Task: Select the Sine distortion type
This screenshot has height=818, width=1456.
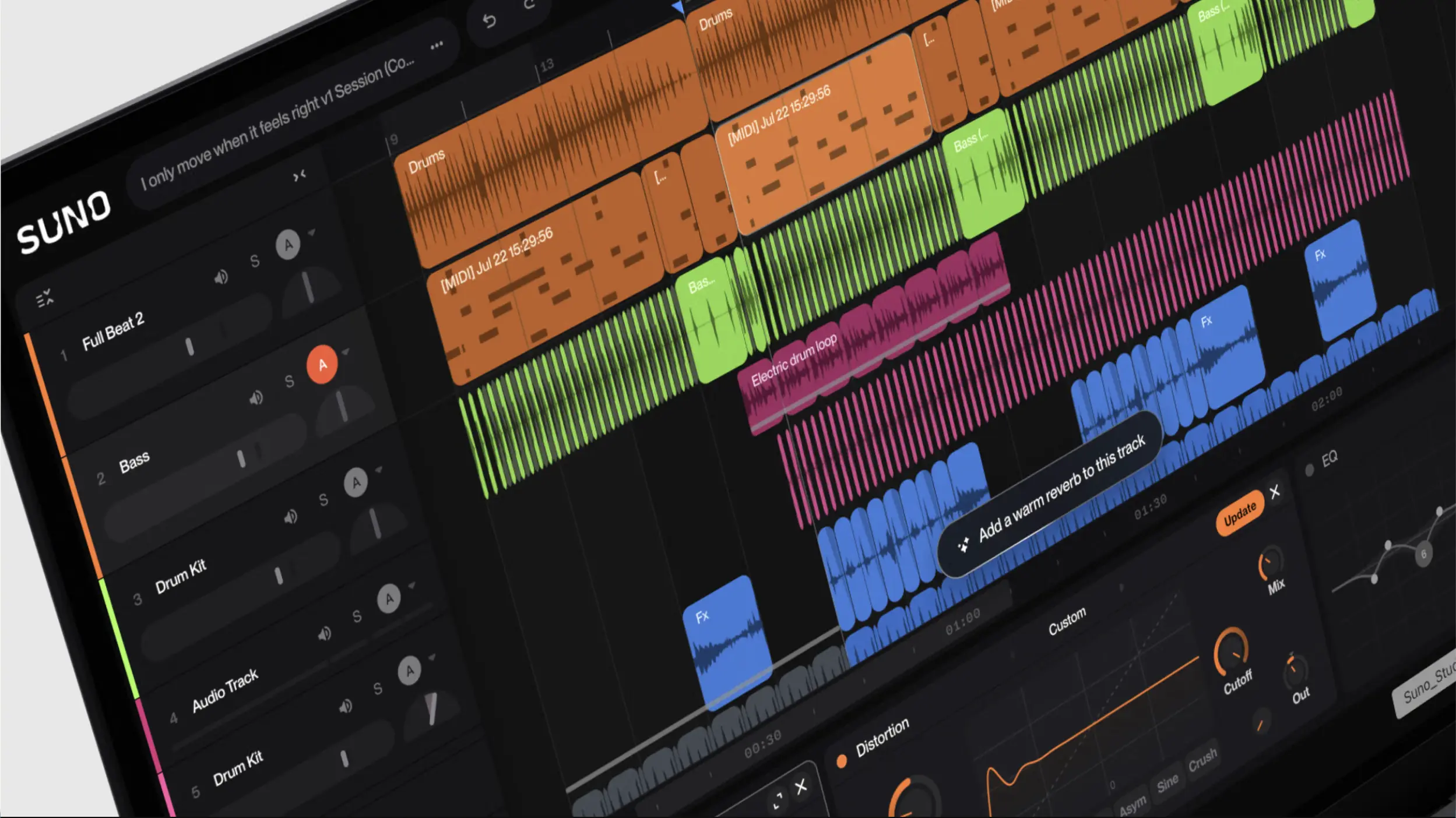Action: pos(1167,784)
